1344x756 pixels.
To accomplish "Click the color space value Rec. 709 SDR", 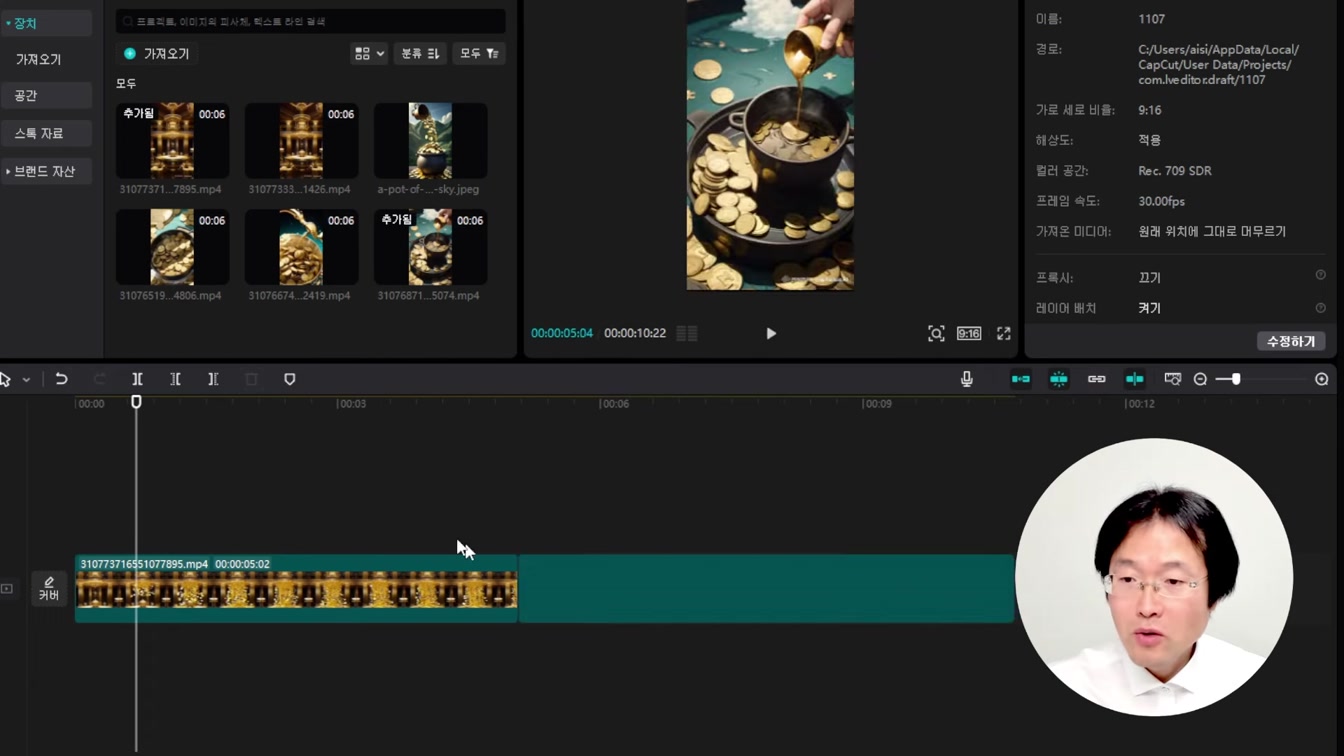I will 1174,171.
